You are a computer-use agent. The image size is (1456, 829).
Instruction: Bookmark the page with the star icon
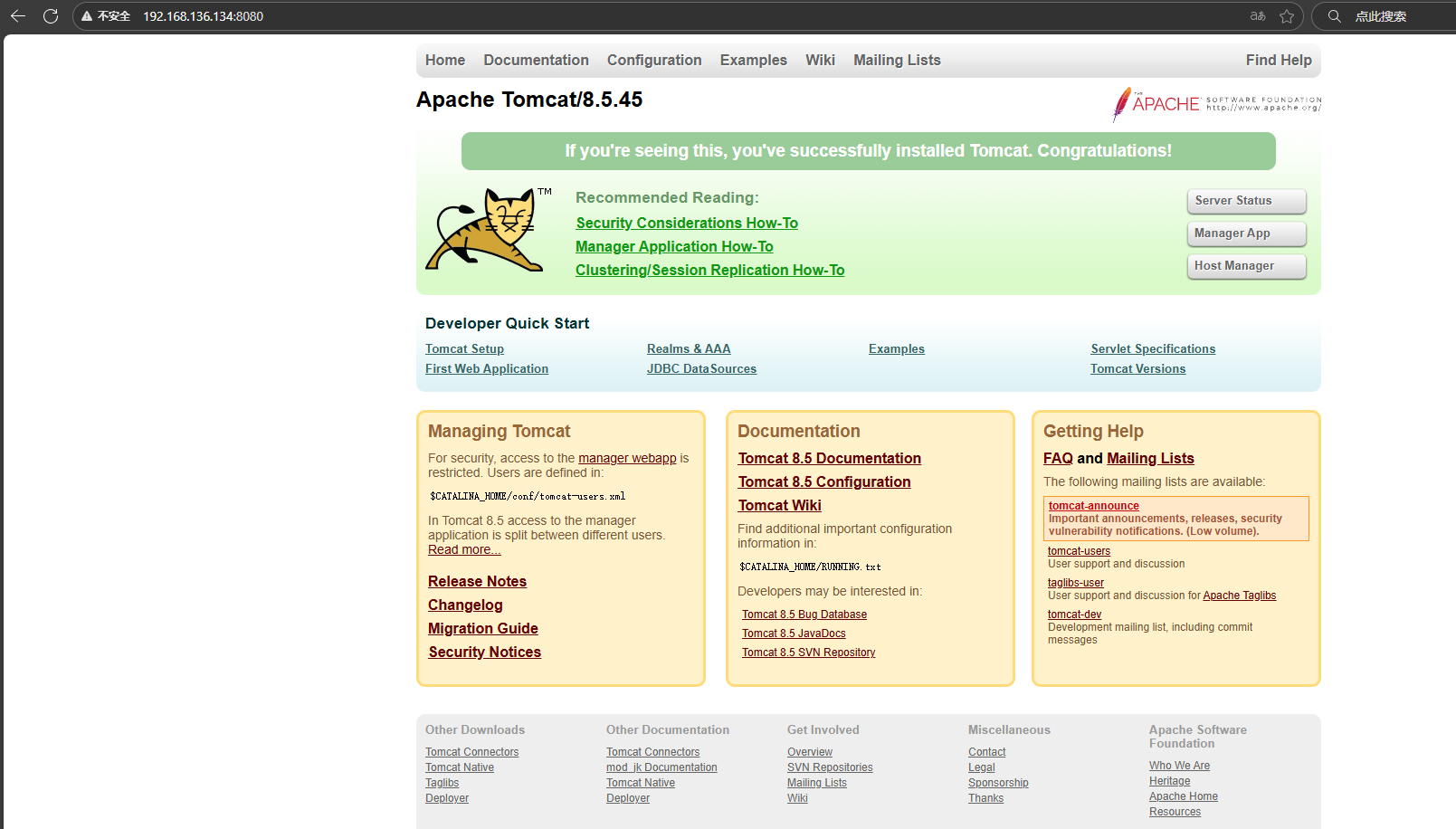(1287, 16)
